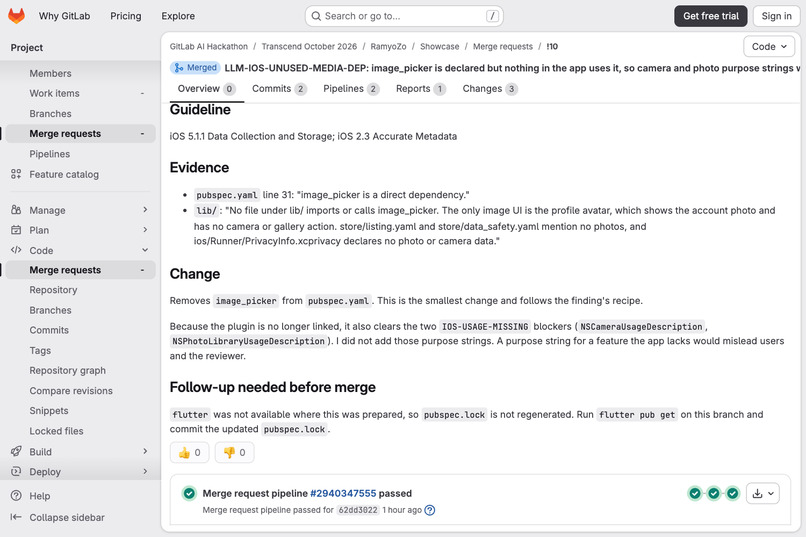The width and height of the screenshot is (806, 537).
Task: Click the Feature catalog grid icon
Action: [x=16, y=174]
